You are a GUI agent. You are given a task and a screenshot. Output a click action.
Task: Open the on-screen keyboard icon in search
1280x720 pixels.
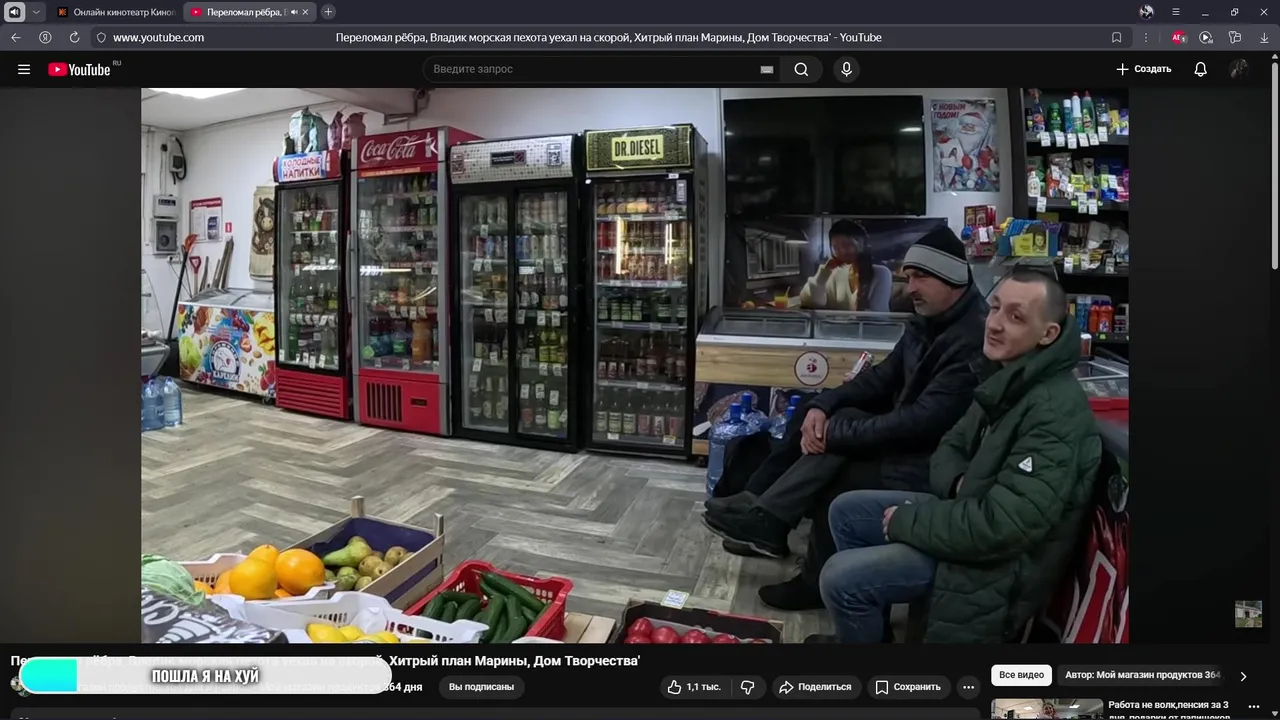tap(767, 69)
